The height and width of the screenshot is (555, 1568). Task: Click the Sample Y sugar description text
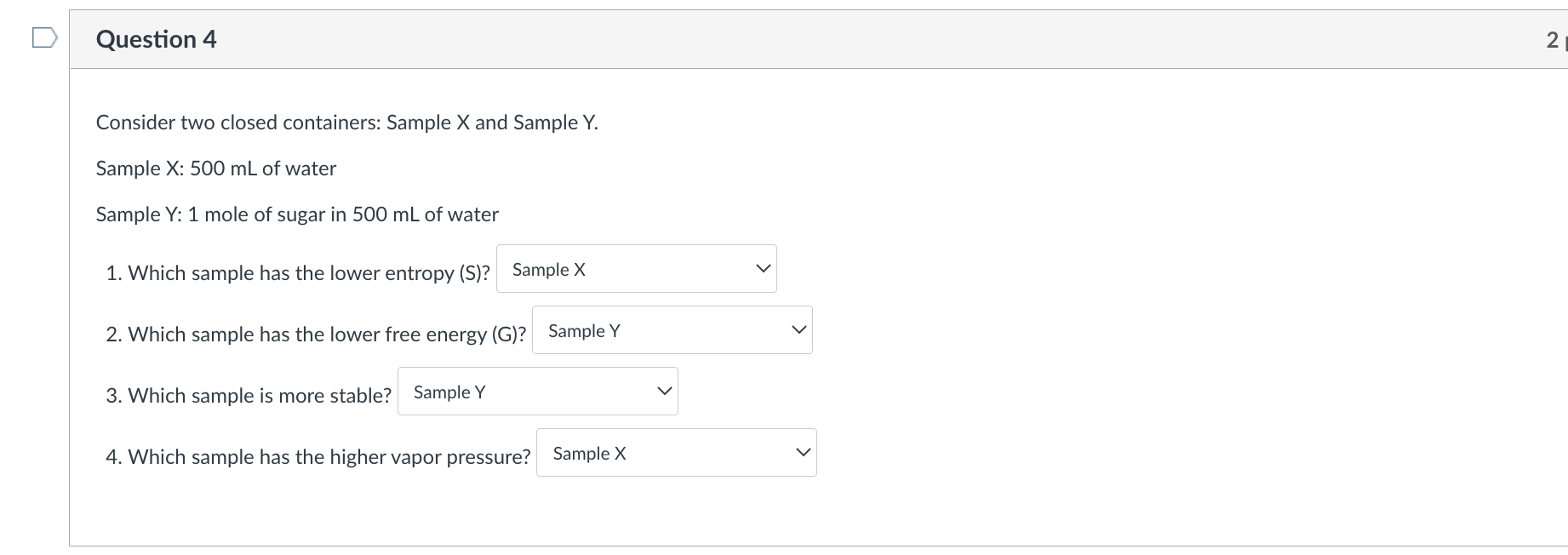(x=296, y=214)
